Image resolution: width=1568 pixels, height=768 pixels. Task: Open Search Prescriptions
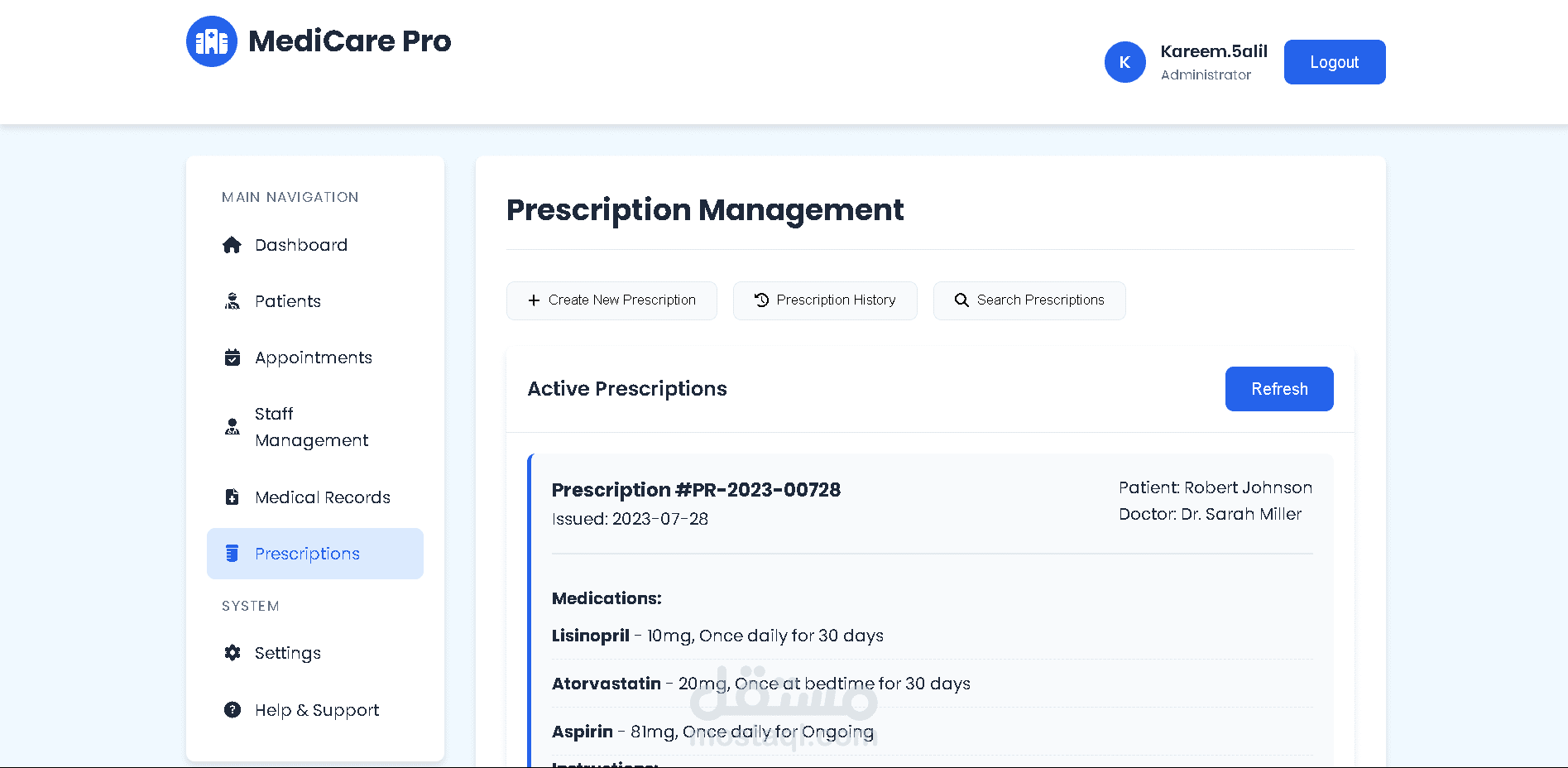[x=1029, y=300]
